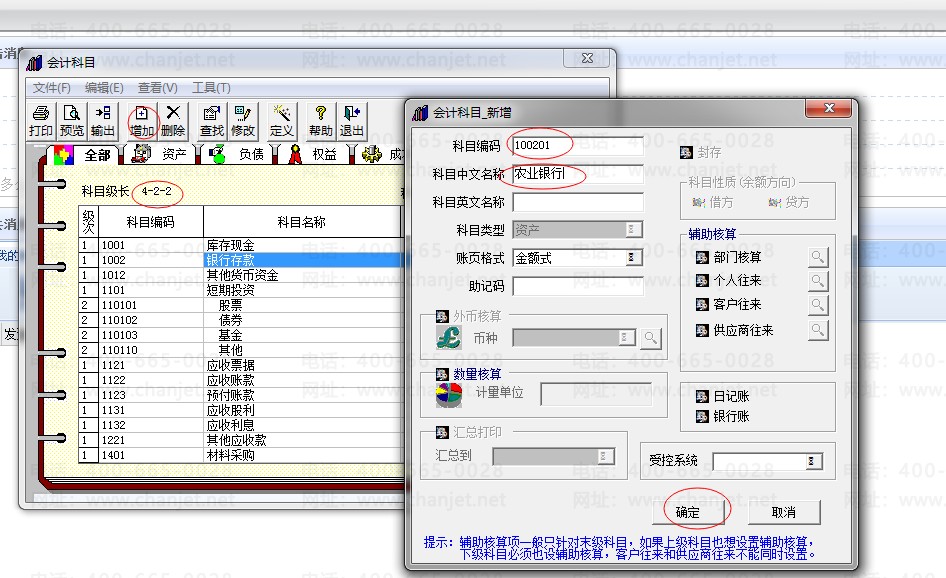Click 确定 to confirm new account
946x578 pixels.
point(688,512)
